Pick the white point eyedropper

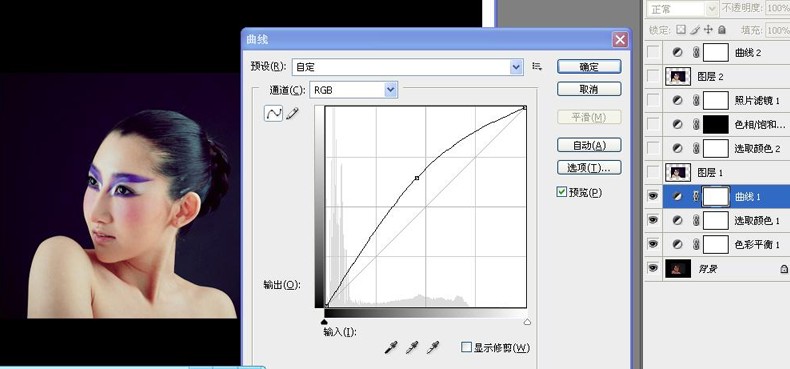click(433, 347)
